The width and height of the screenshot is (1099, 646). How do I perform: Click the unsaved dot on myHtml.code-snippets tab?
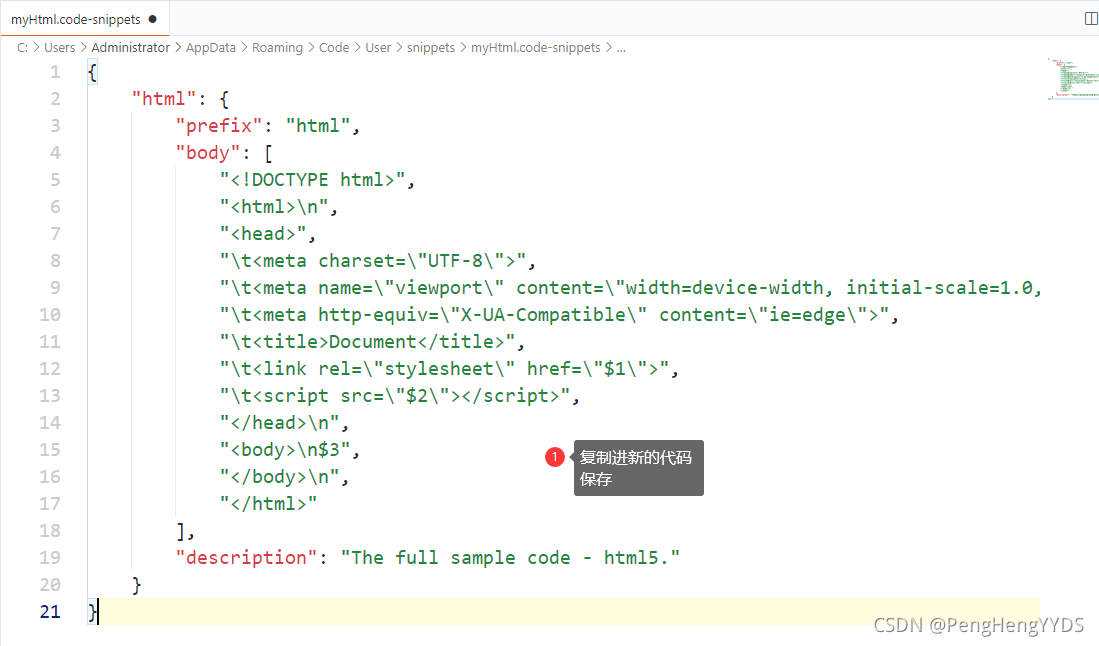coord(153,19)
